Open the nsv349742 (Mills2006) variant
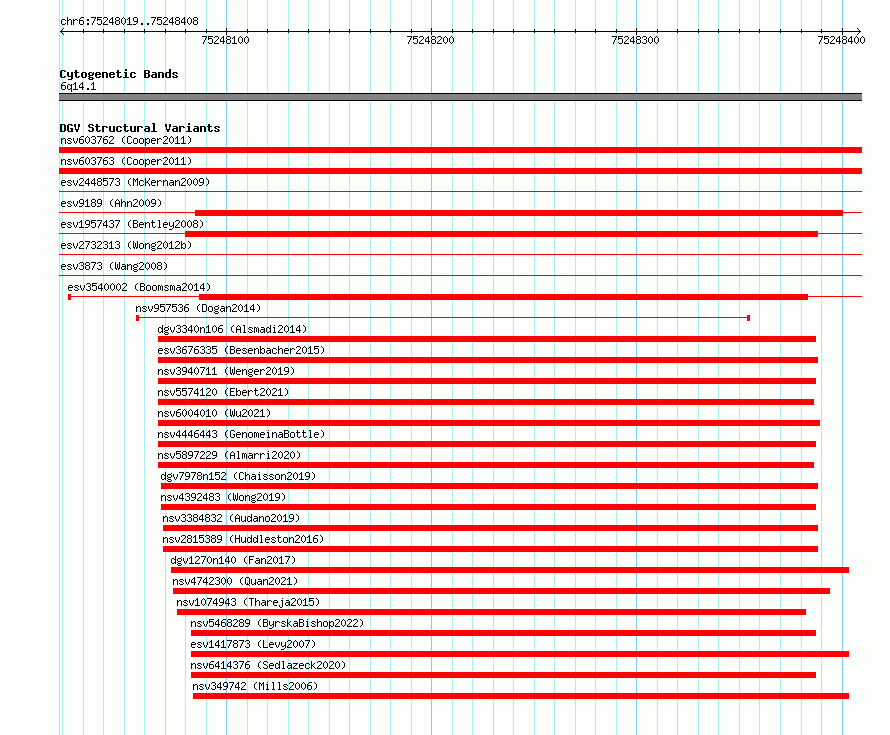 tap(255, 686)
